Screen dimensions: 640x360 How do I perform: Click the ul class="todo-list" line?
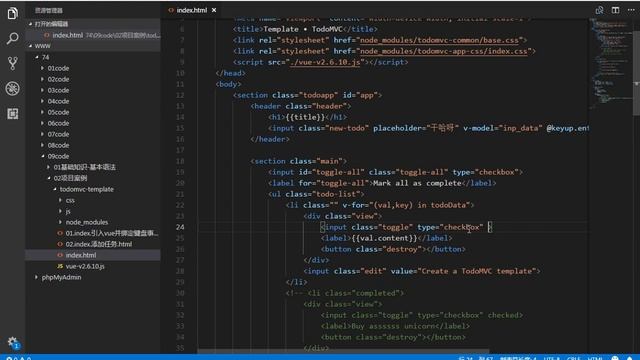point(316,194)
